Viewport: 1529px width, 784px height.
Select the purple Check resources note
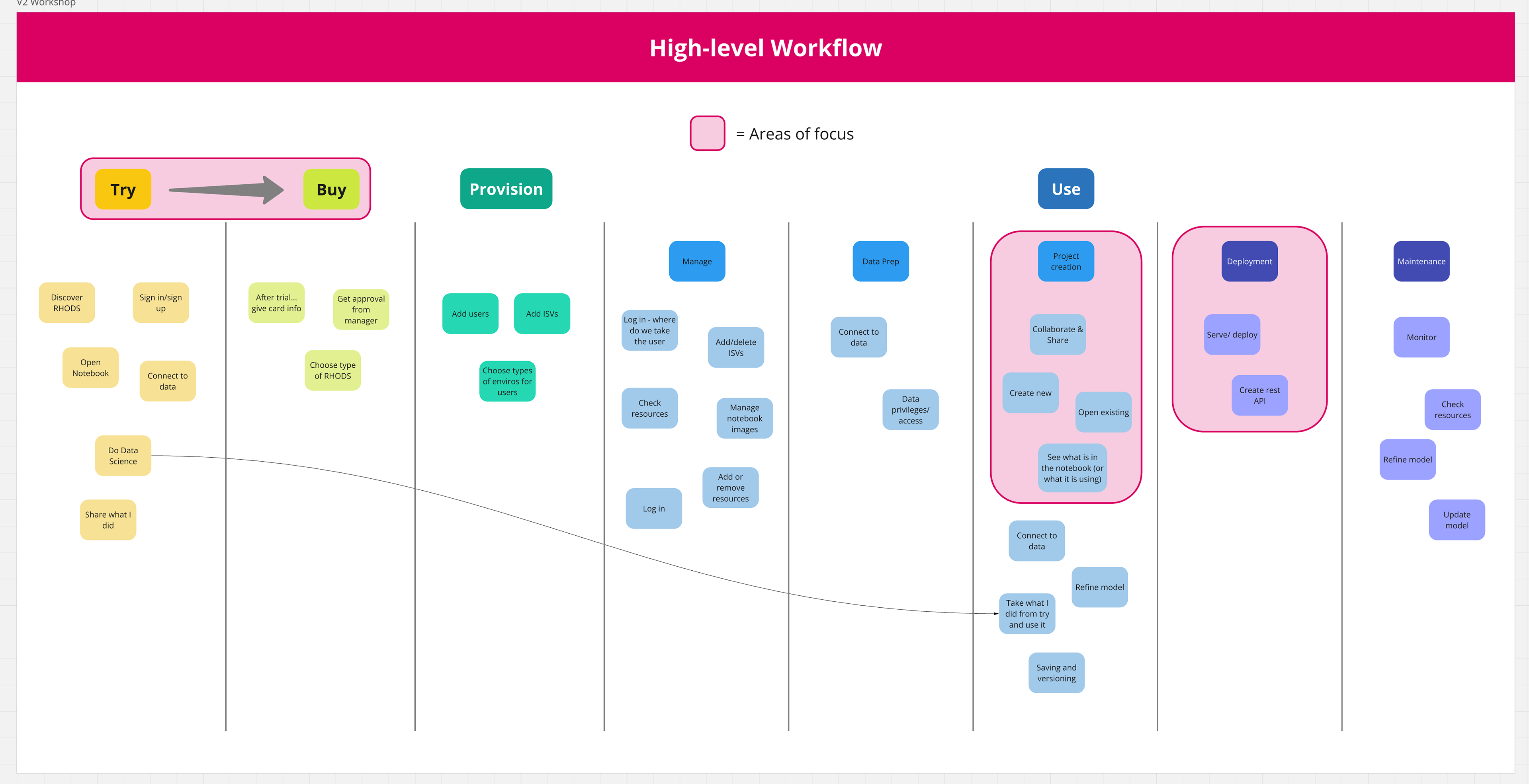click(x=1453, y=410)
